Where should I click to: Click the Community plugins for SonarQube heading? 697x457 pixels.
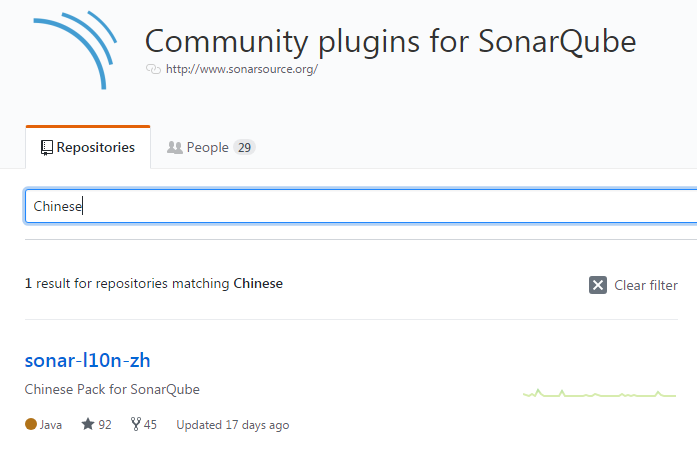coord(390,41)
